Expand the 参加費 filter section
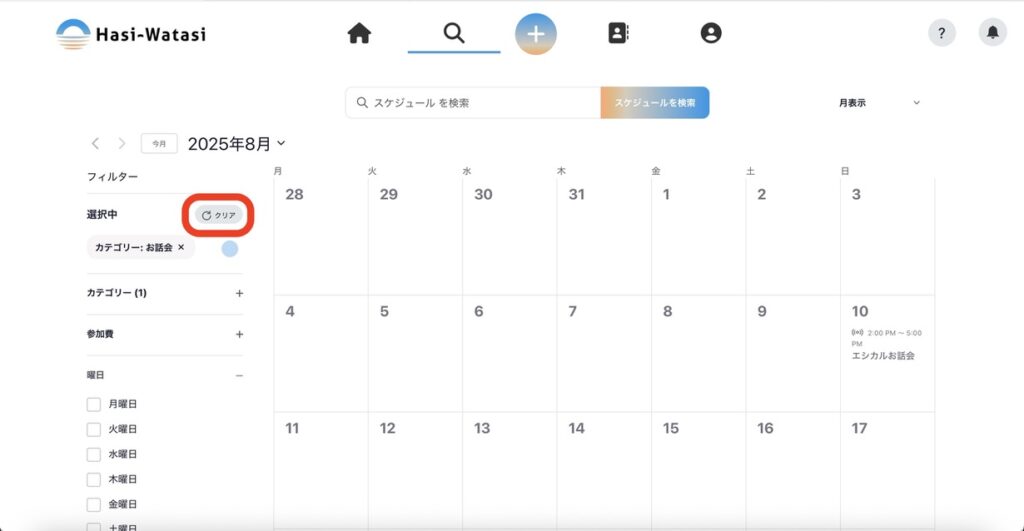 pyautogui.click(x=239, y=334)
